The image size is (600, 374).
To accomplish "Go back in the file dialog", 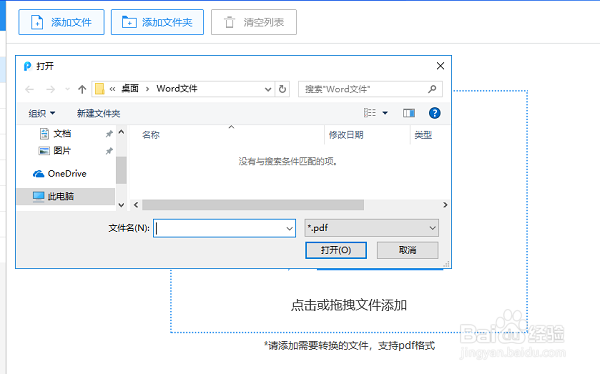I will point(29,89).
